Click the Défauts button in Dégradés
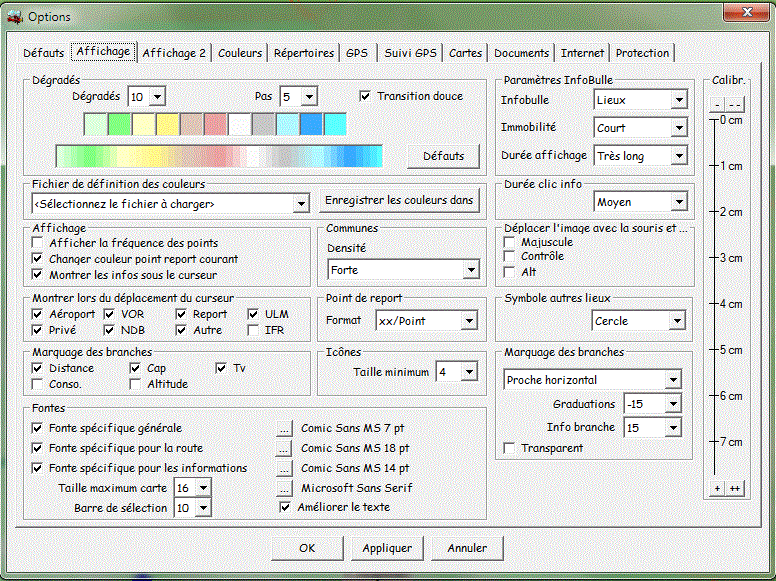The width and height of the screenshot is (776, 581). pyautogui.click(x=443, y=156)
